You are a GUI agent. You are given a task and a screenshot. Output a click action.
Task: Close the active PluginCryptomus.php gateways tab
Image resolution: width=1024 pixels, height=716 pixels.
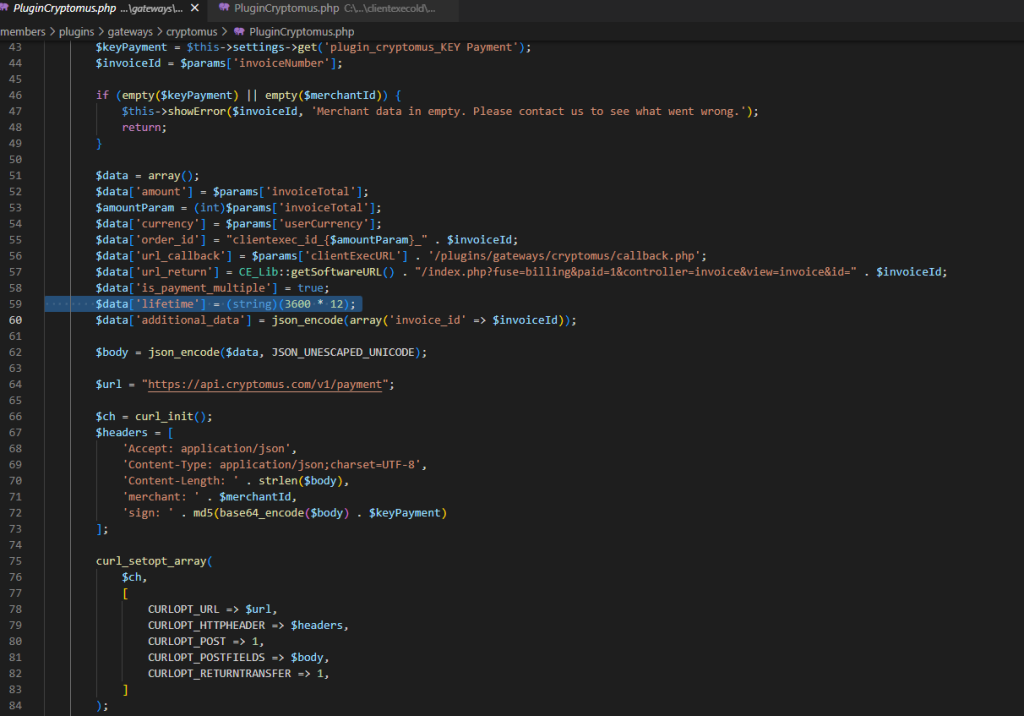194,9
